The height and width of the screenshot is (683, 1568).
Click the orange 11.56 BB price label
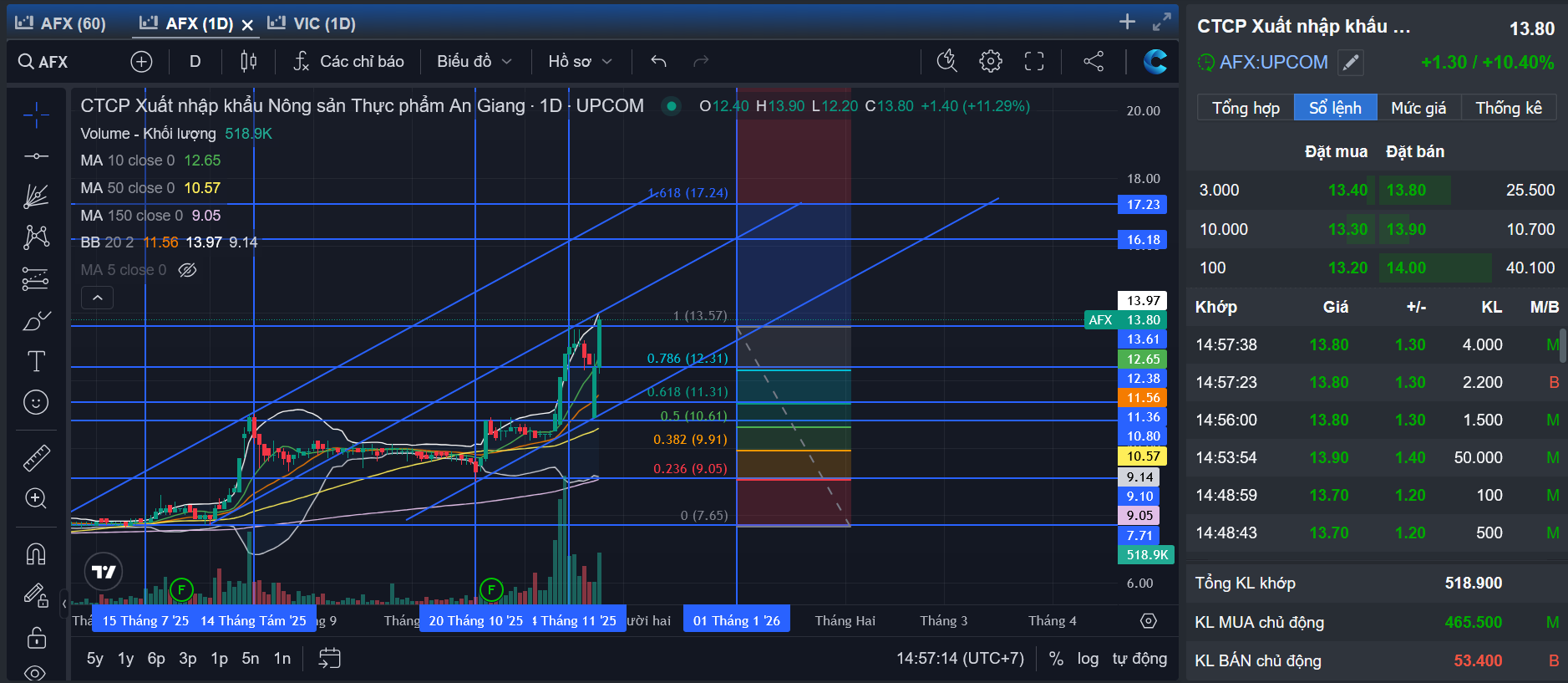coord(1143,398)
